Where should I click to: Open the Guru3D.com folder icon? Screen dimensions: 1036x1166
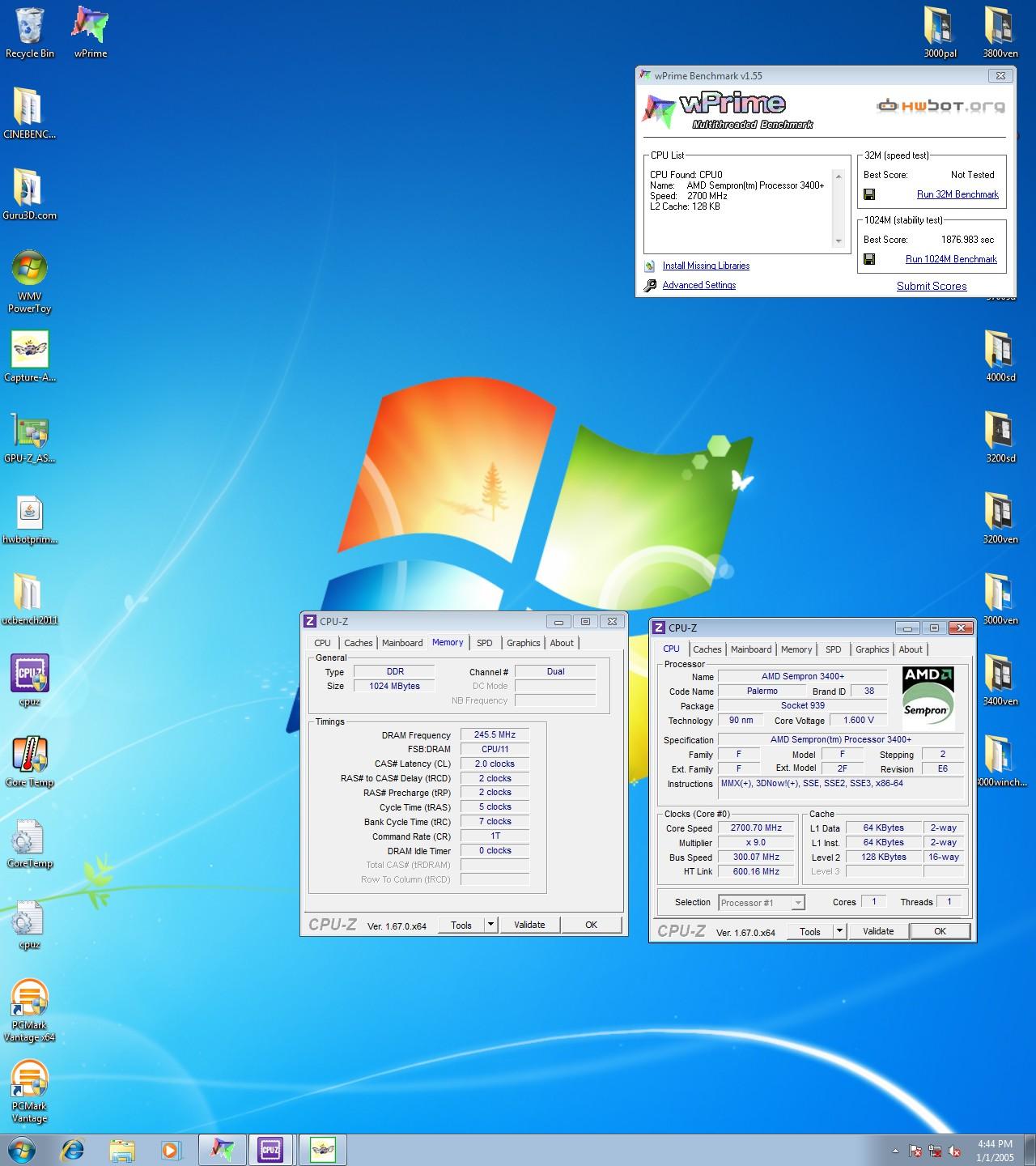pos(30,194)
